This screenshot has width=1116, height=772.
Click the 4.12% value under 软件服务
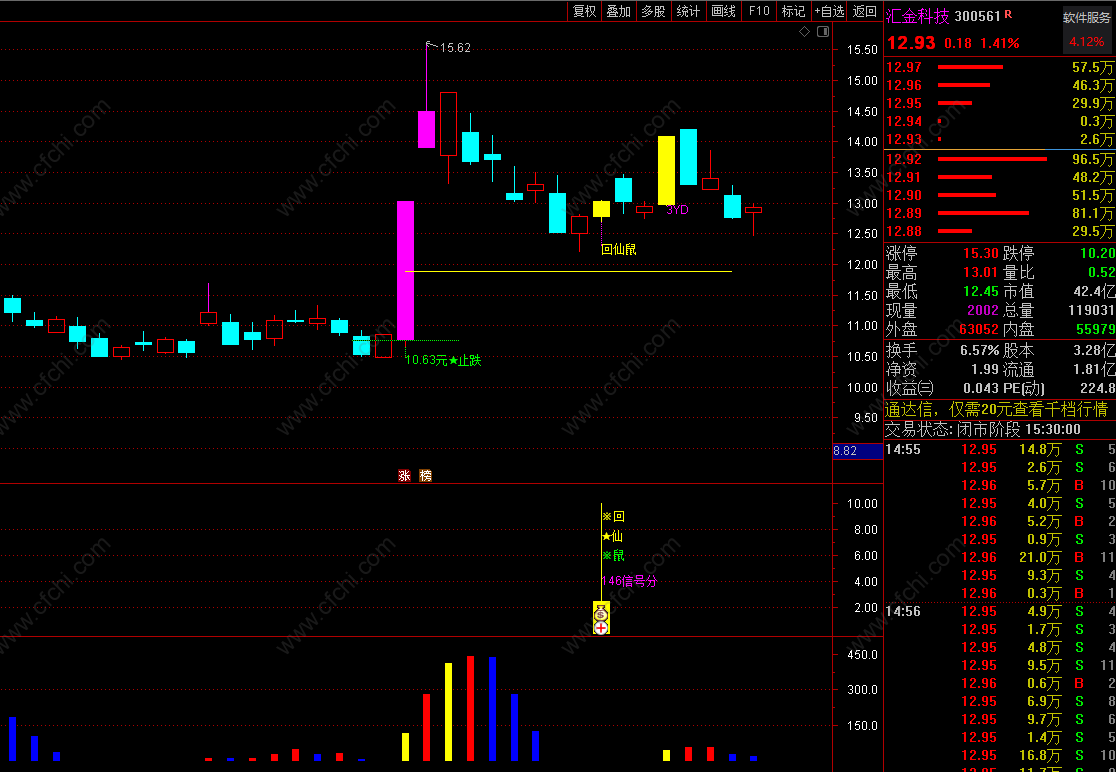[x=1087, y=42]
